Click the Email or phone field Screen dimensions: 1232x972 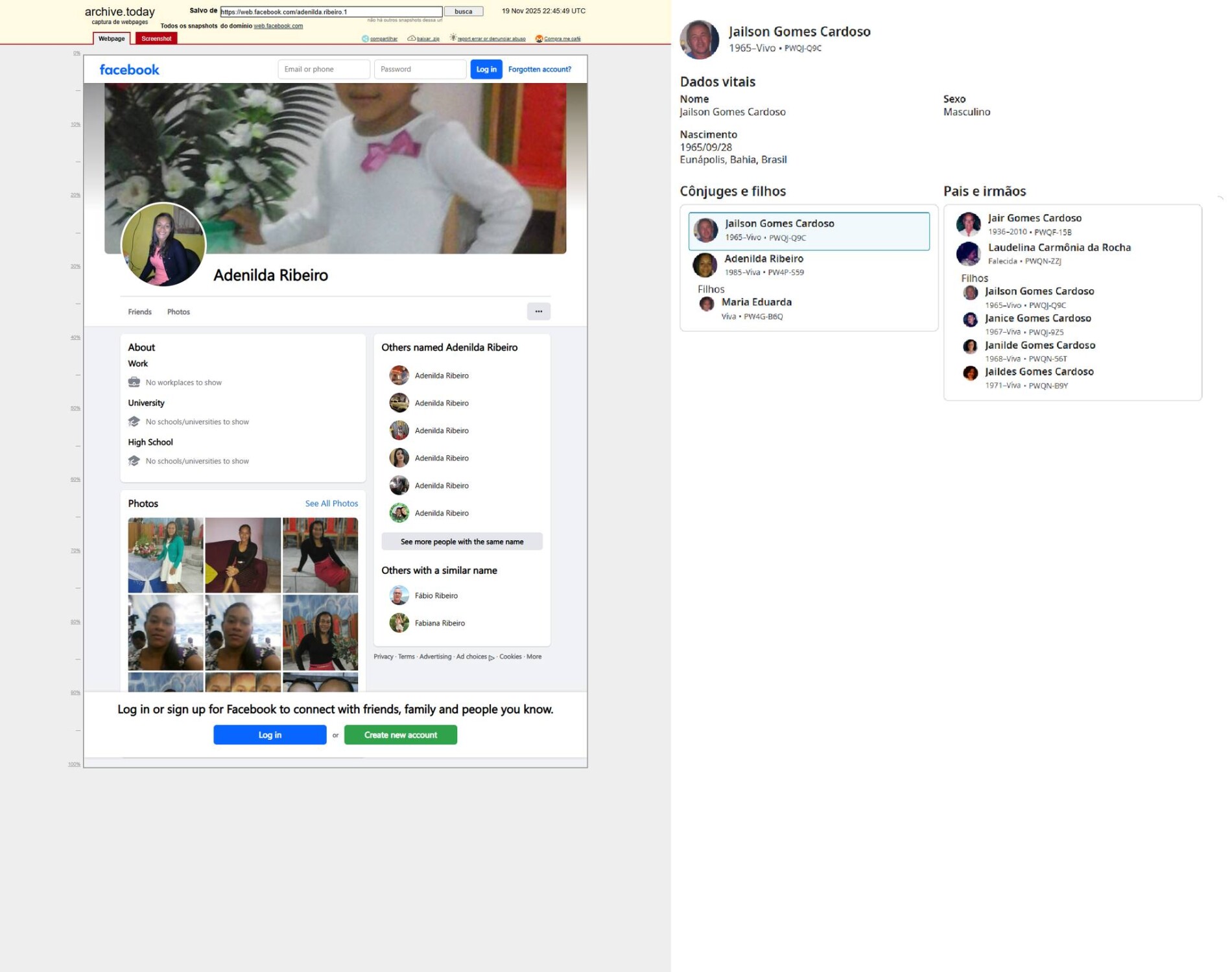coord(324,69)
